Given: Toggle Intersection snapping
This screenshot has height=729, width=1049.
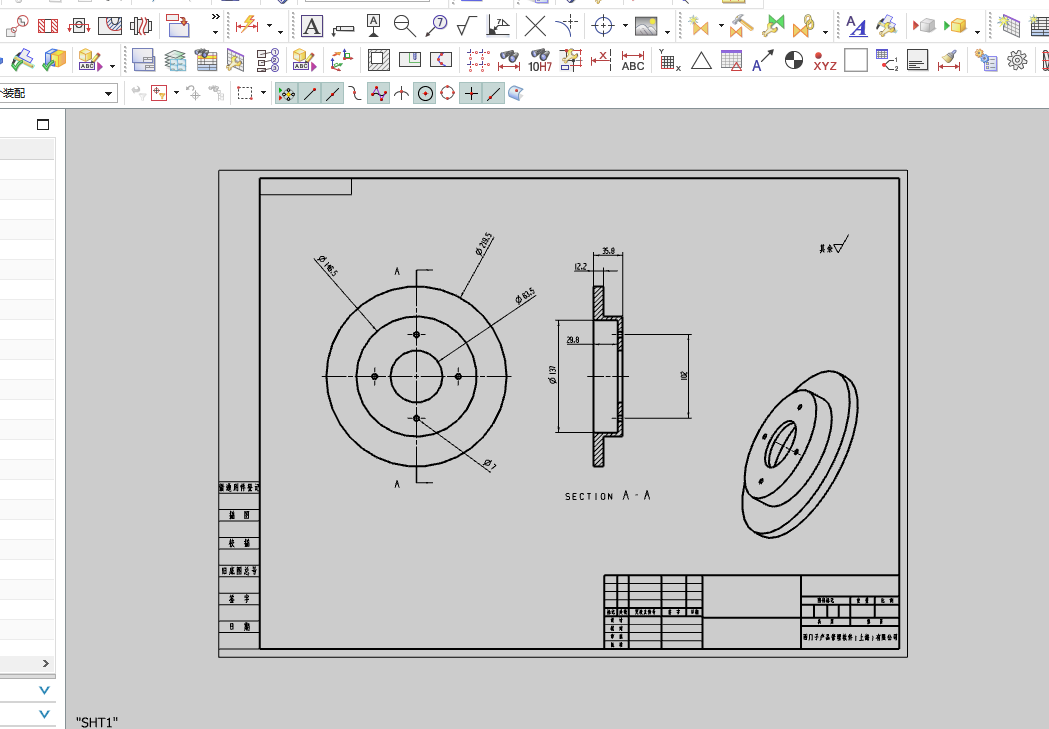Looking at the screenshot, I should [401, 94].
